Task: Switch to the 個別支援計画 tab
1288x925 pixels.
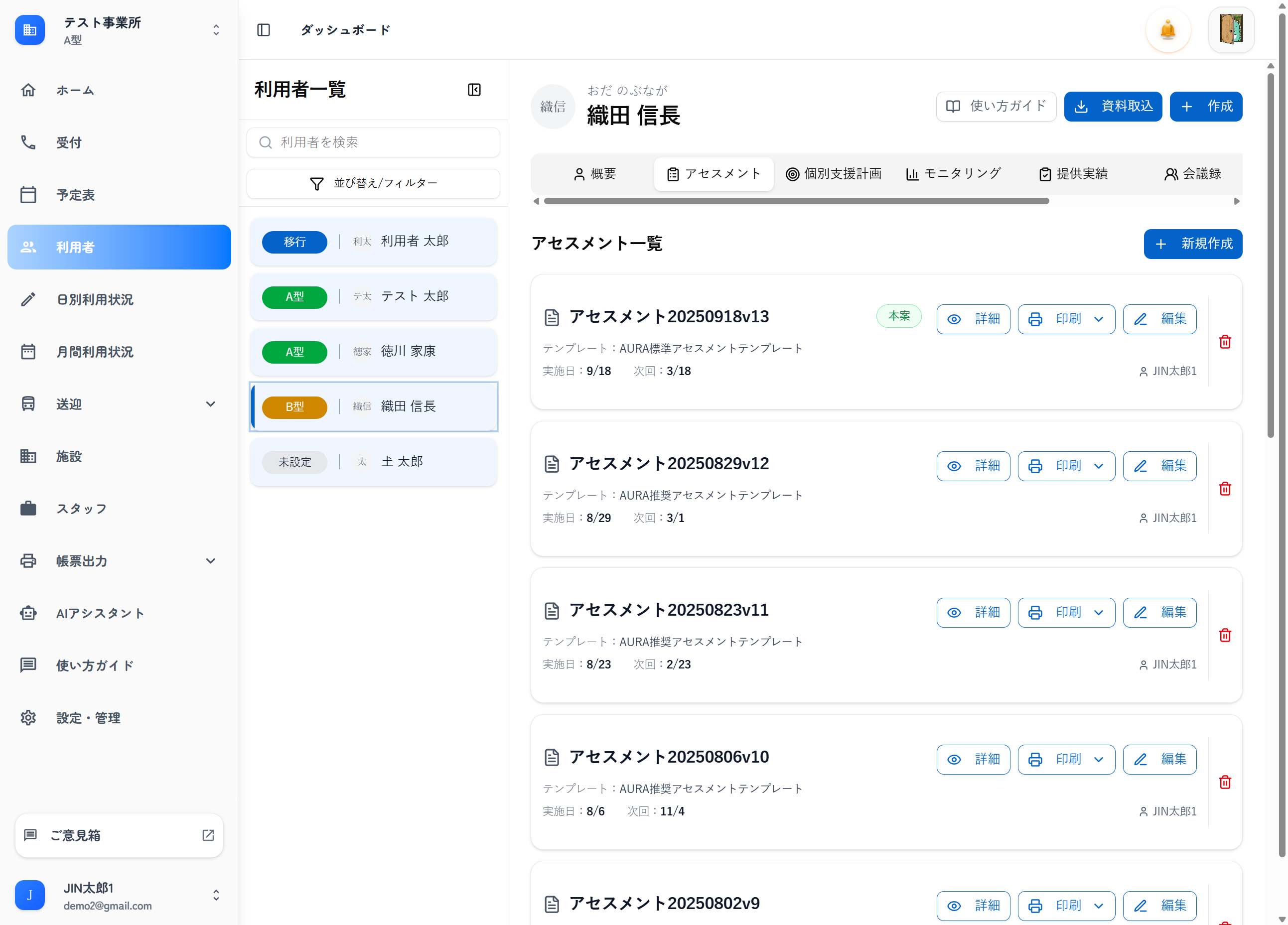Action: tap(834, 174)
